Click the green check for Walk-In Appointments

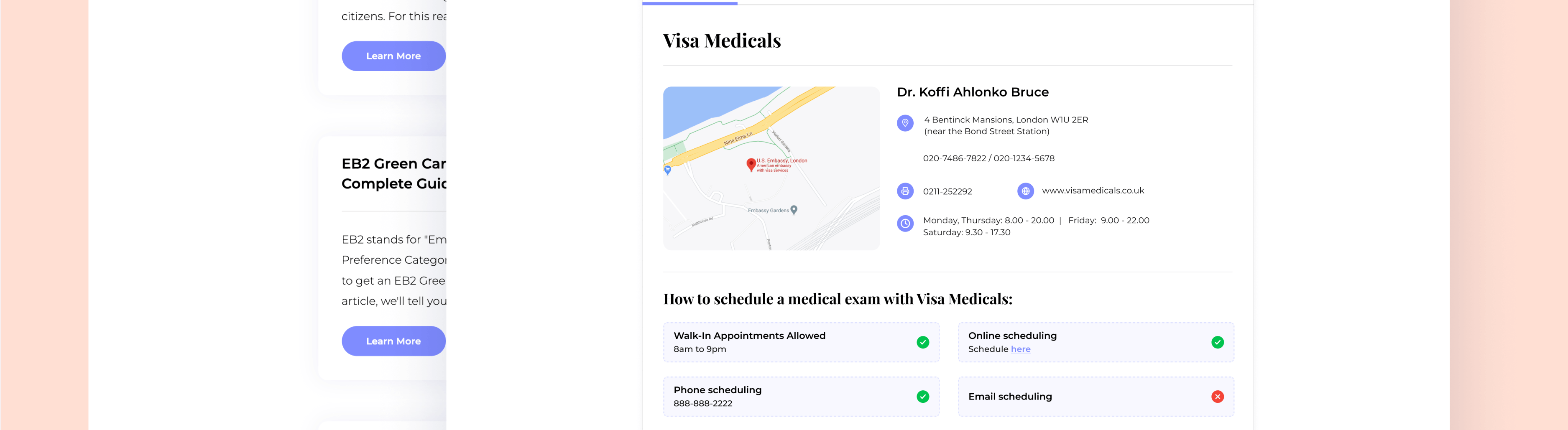[923, 342]
